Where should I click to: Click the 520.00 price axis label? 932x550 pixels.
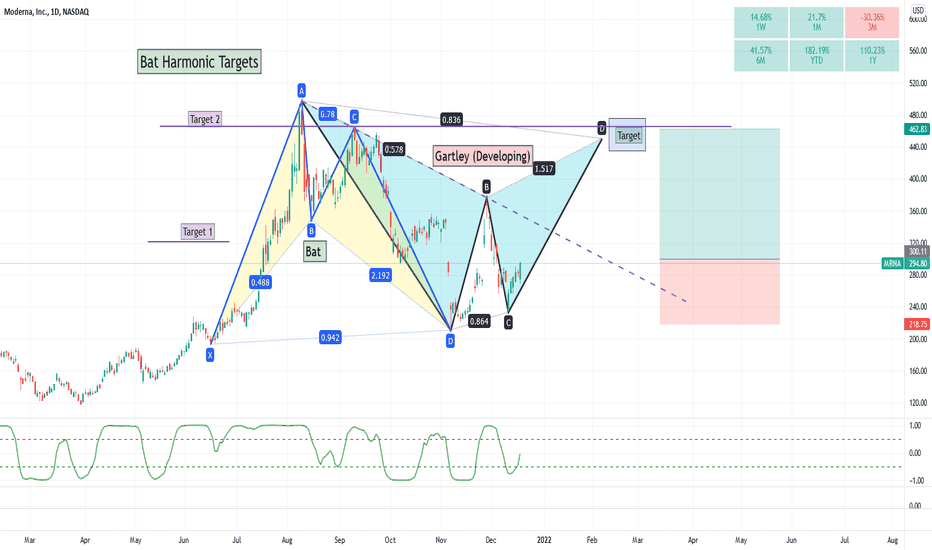tap(918, 83)
